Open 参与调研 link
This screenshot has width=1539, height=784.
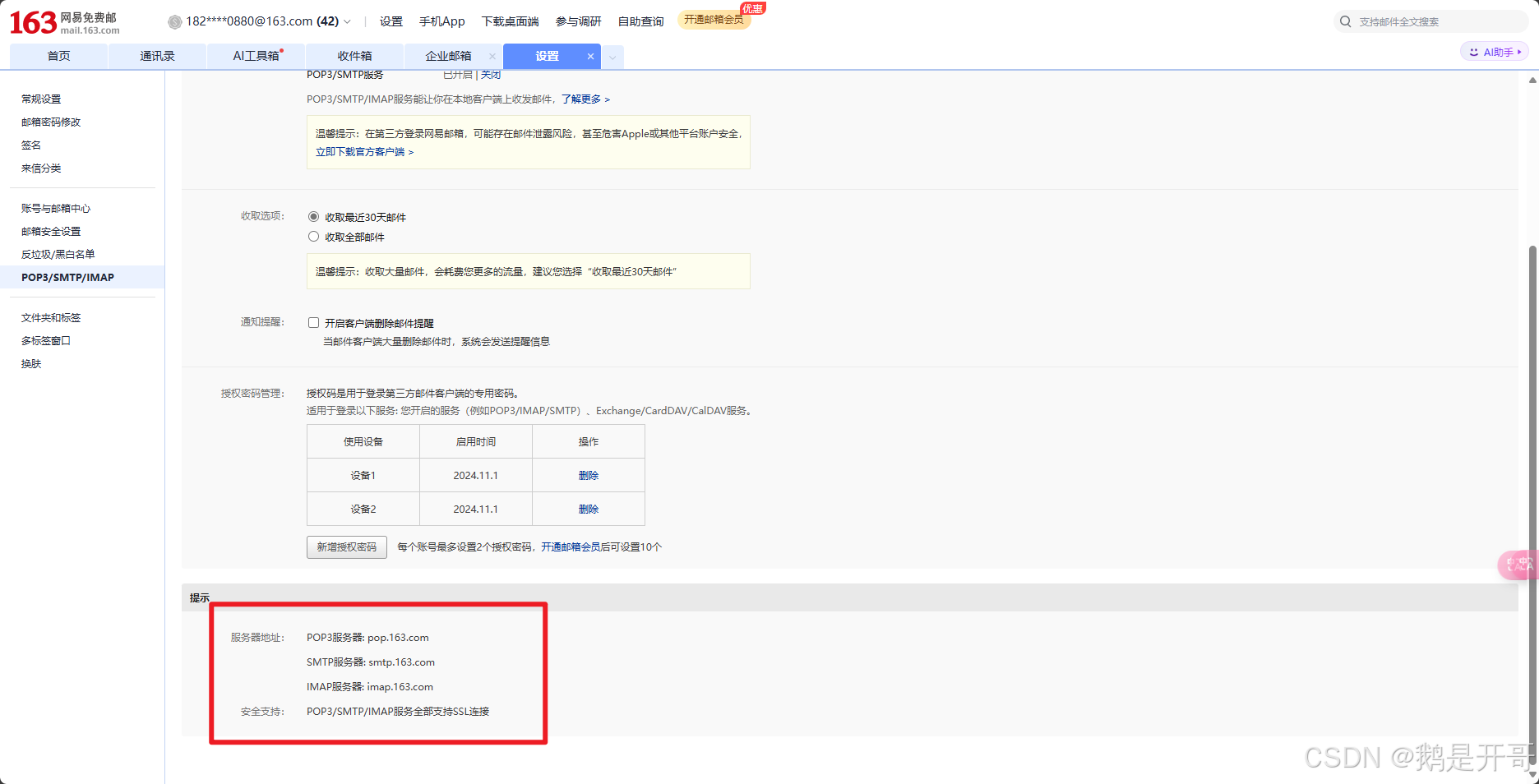(578, 21)
